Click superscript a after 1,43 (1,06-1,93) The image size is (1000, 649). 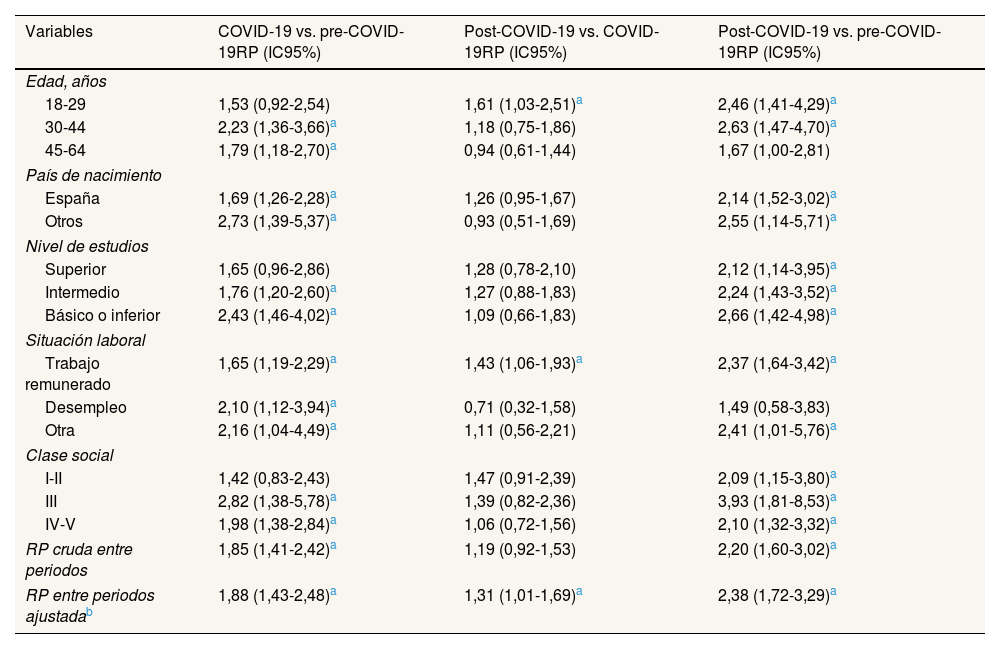coord(580,360)
